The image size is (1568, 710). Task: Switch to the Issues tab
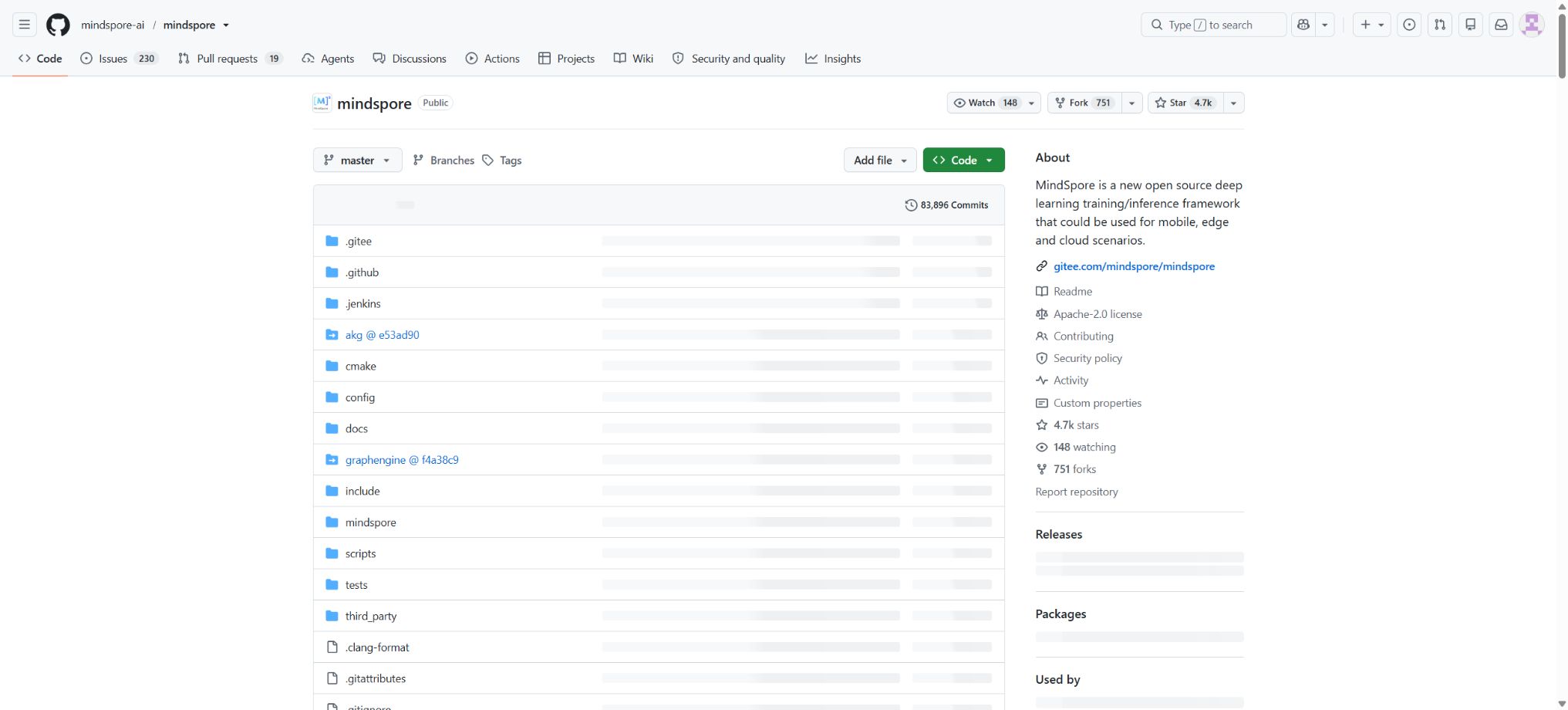tap(119, 59)
